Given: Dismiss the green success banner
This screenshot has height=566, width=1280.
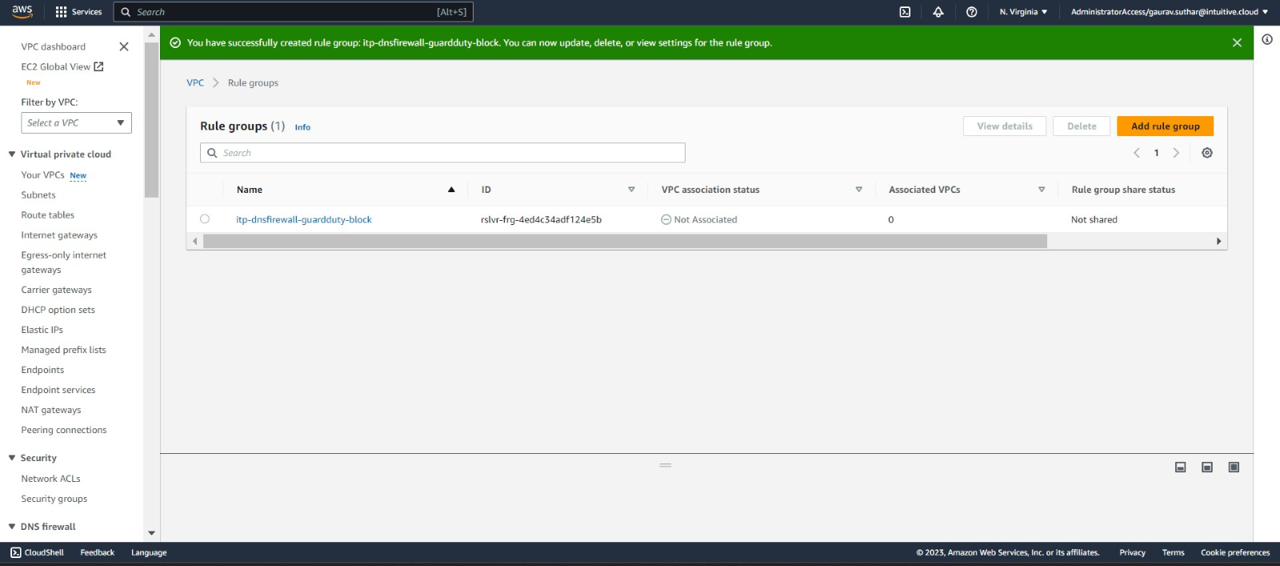Looking at the screenshot, I should (x=1237, y=43).
